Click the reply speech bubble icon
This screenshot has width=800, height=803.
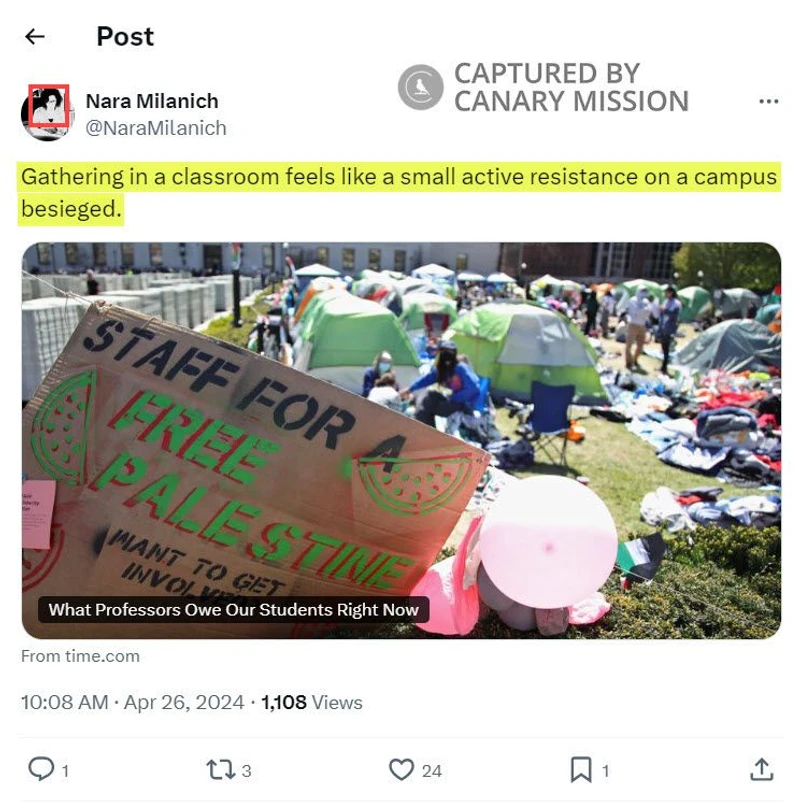[41, 769]
